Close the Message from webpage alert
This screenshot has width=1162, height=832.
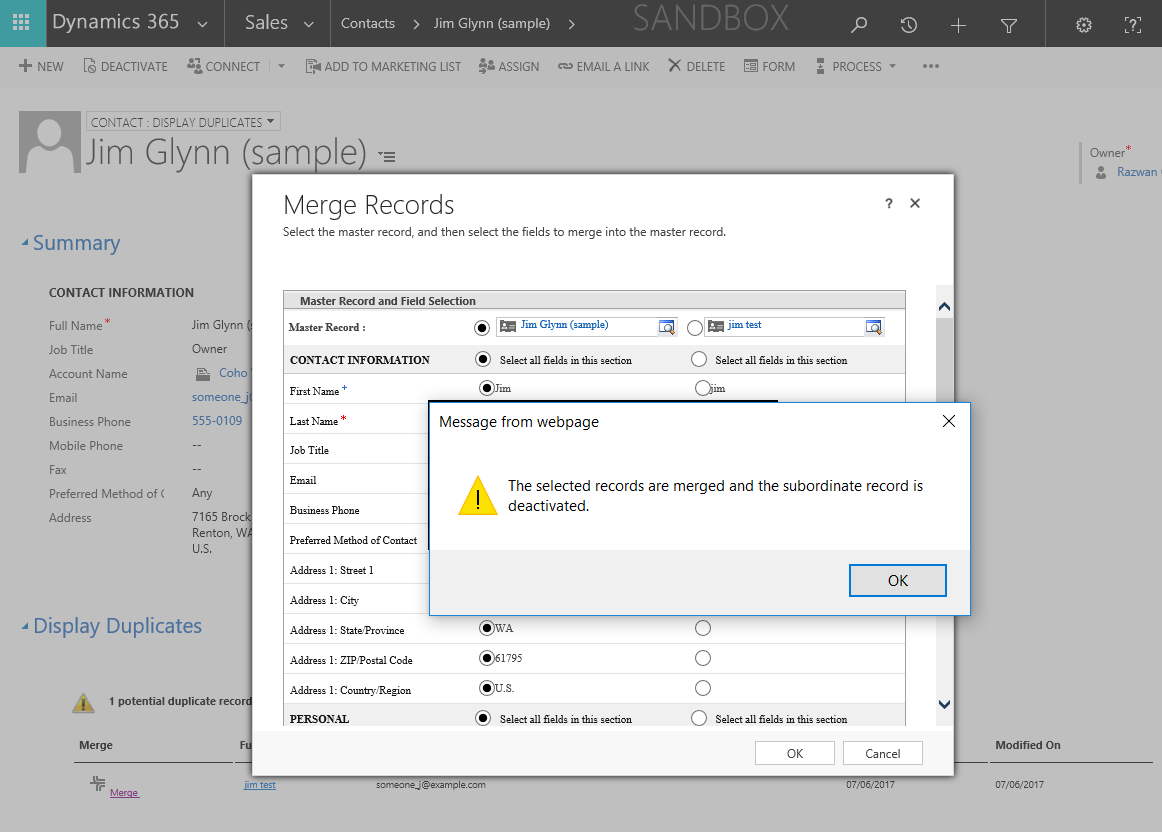[x=949, y=421]
